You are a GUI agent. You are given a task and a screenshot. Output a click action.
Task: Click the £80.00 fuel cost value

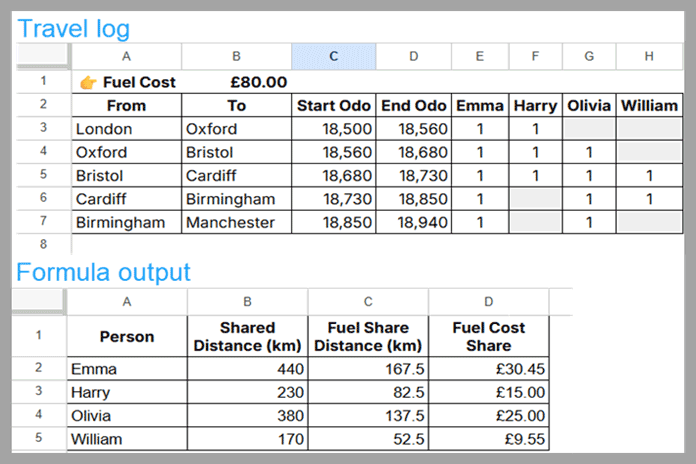(x=259, y=82)
